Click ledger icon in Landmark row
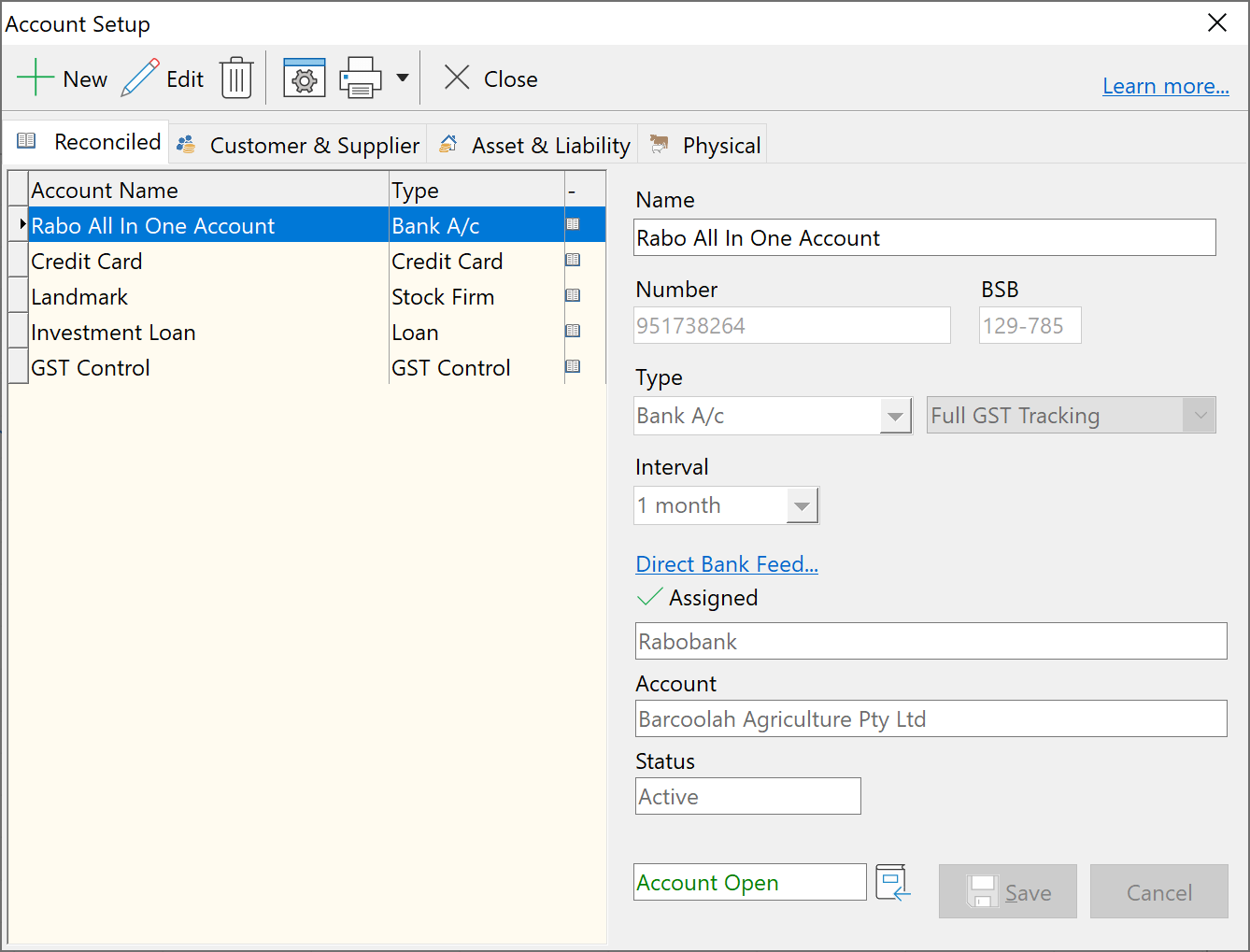 (x=573, y=295)
